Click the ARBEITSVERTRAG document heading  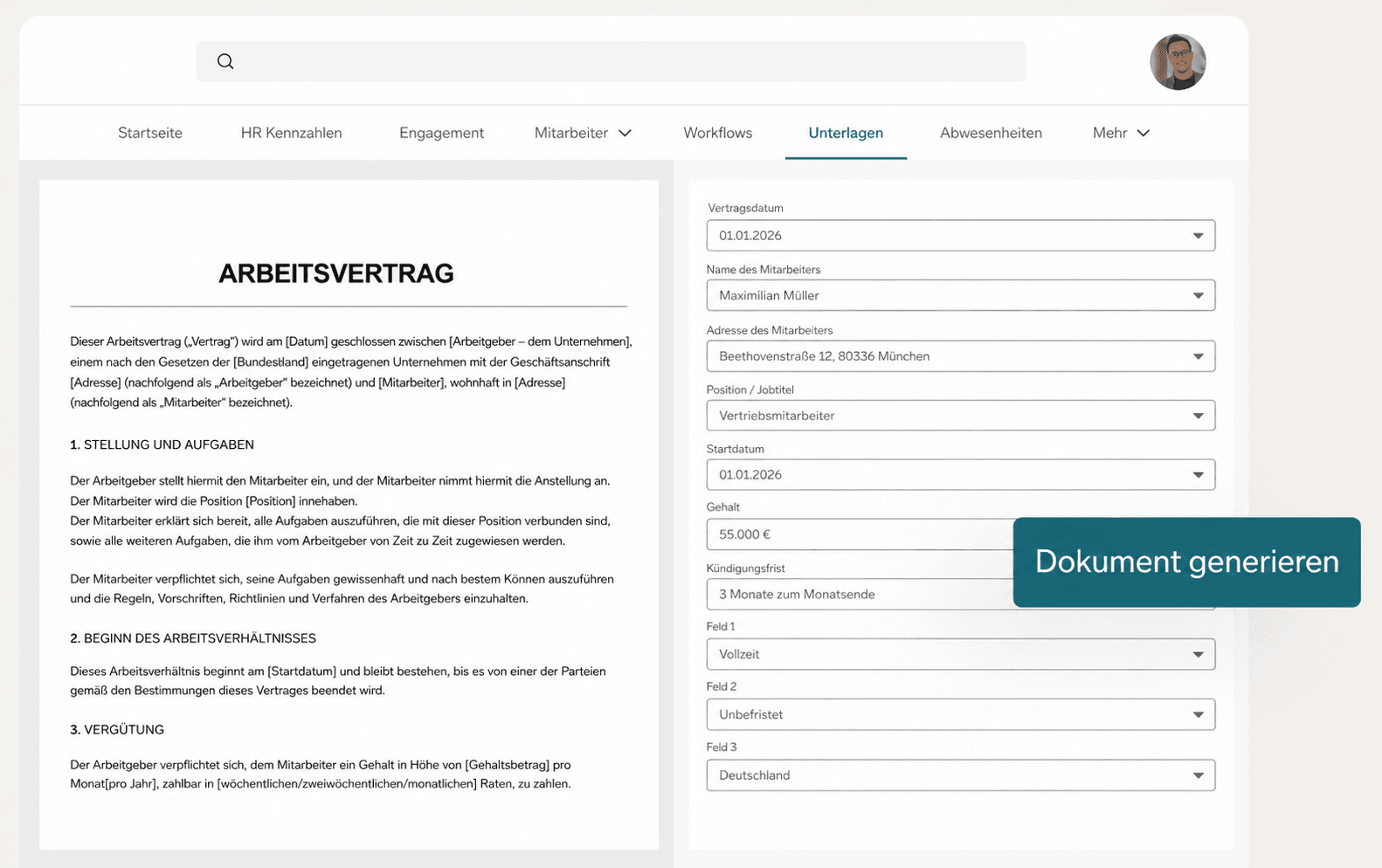(336, 273)
